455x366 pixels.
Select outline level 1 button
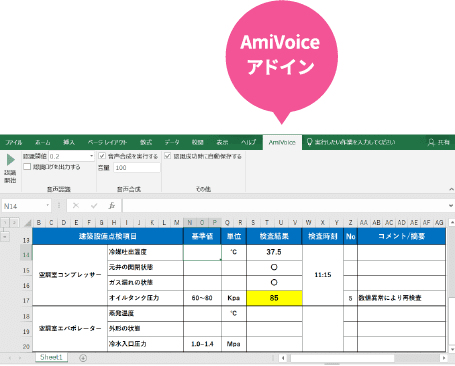pyautogui.click(x=5, y=223)
